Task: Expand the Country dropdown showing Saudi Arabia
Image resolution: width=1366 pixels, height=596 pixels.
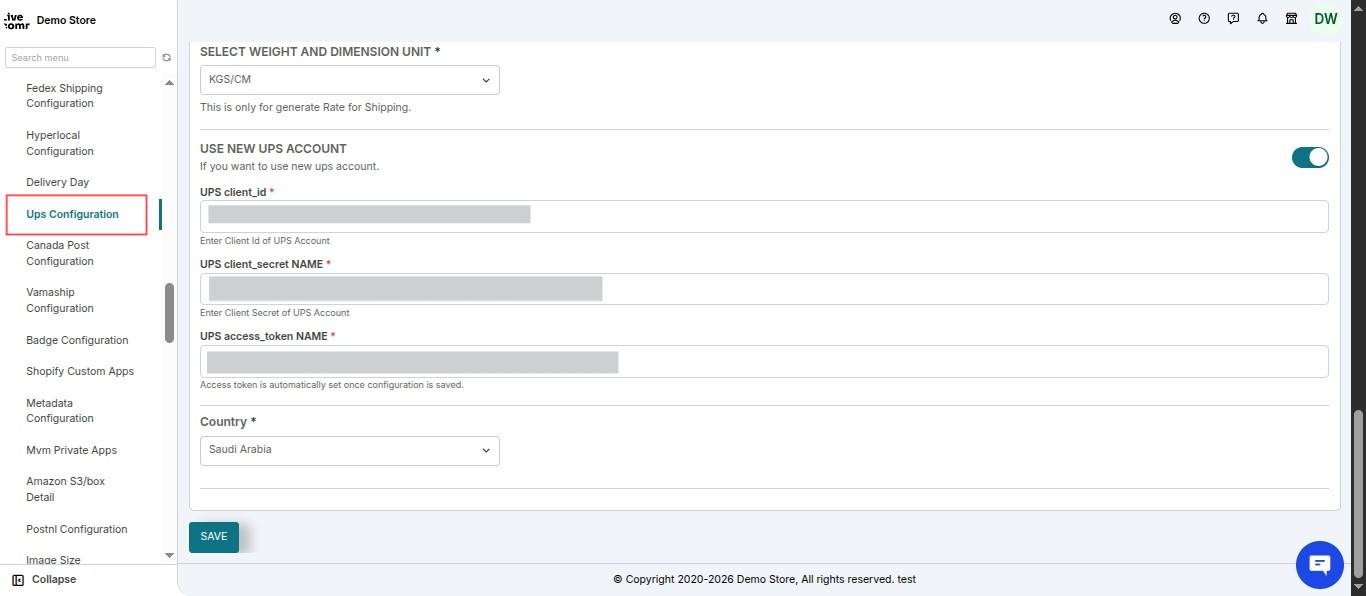Action: 349,450
